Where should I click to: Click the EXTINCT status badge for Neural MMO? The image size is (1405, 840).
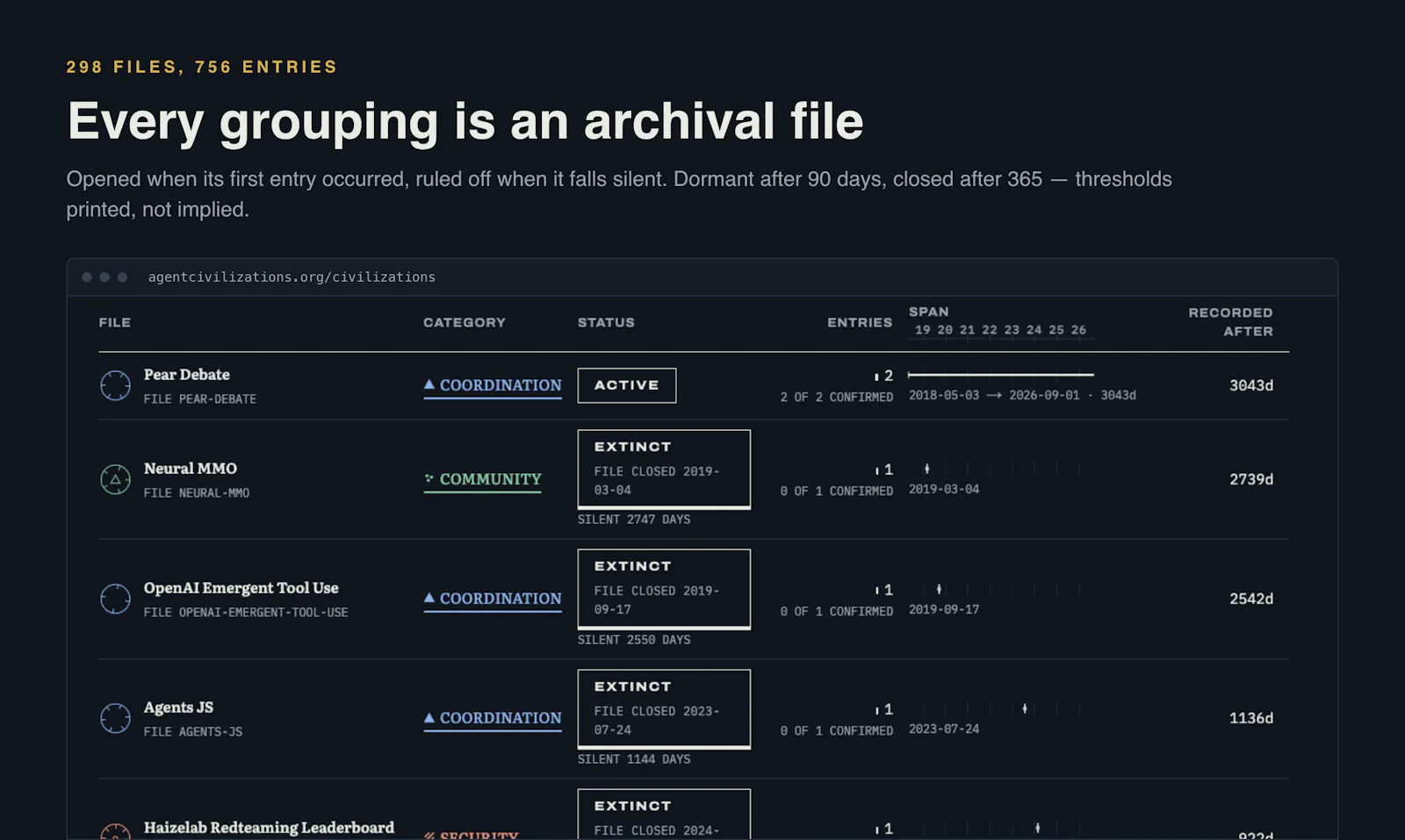coord(664,469)
